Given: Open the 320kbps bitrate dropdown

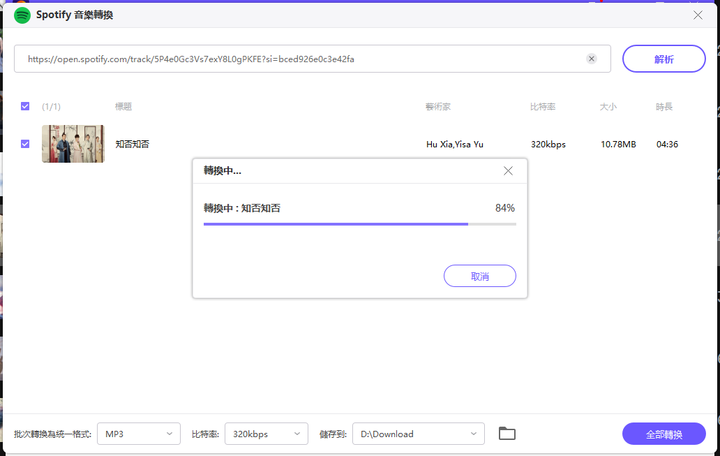Looking at the screenshot, I should [x=266, y=434].
